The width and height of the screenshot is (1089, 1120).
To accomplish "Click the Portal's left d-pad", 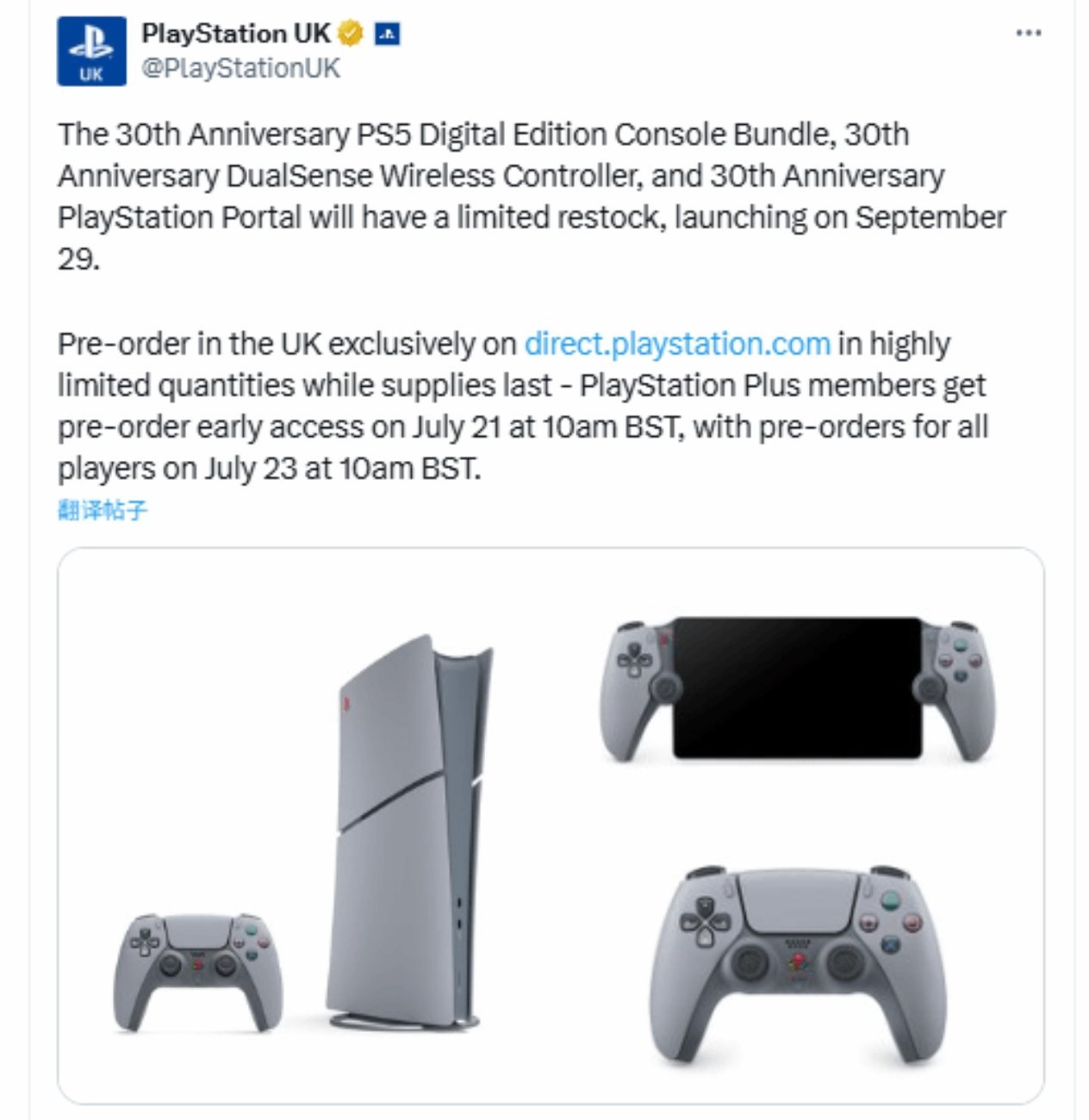I will [638, 659].
